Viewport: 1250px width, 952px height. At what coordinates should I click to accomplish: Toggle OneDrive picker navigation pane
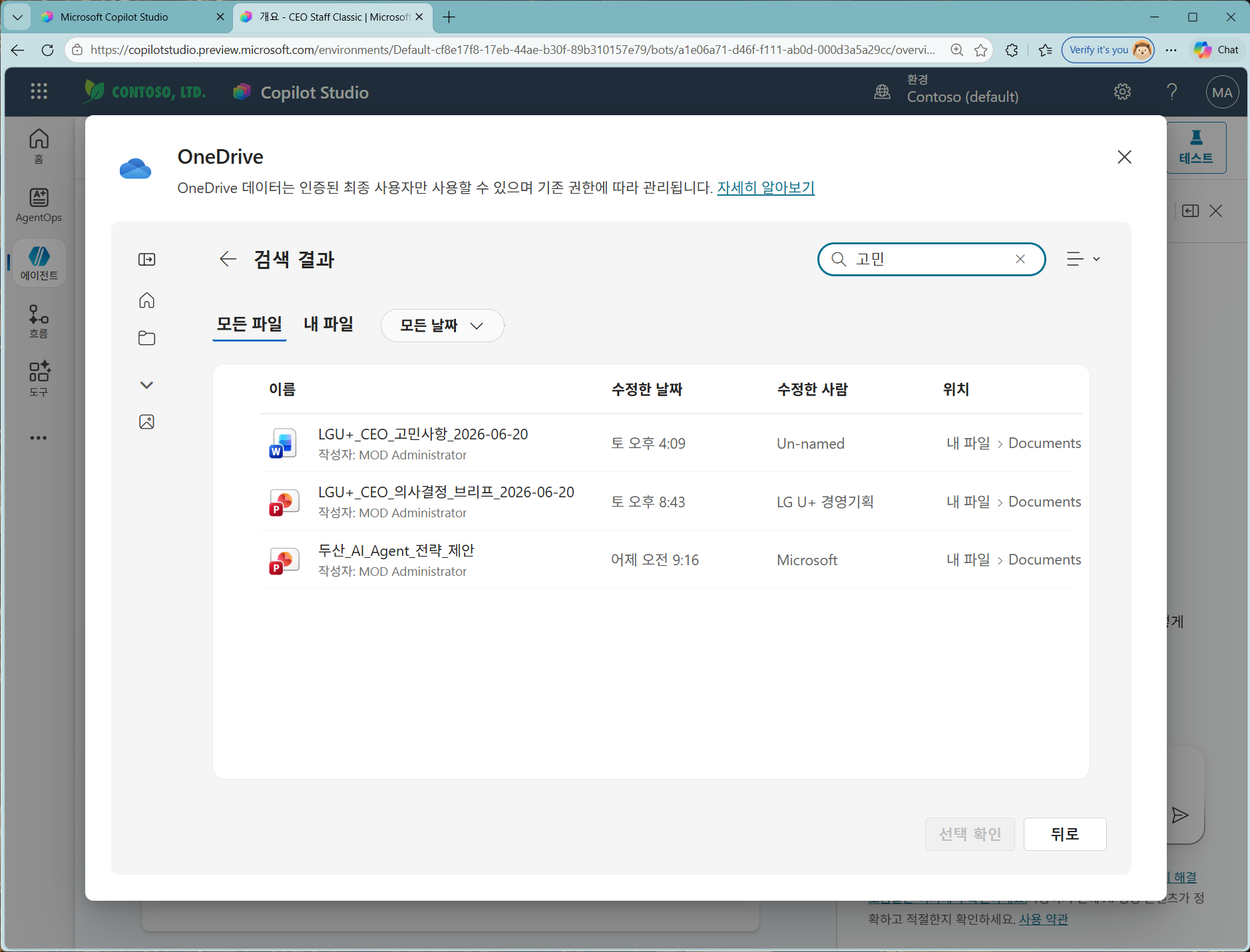(x=147, y=260)
